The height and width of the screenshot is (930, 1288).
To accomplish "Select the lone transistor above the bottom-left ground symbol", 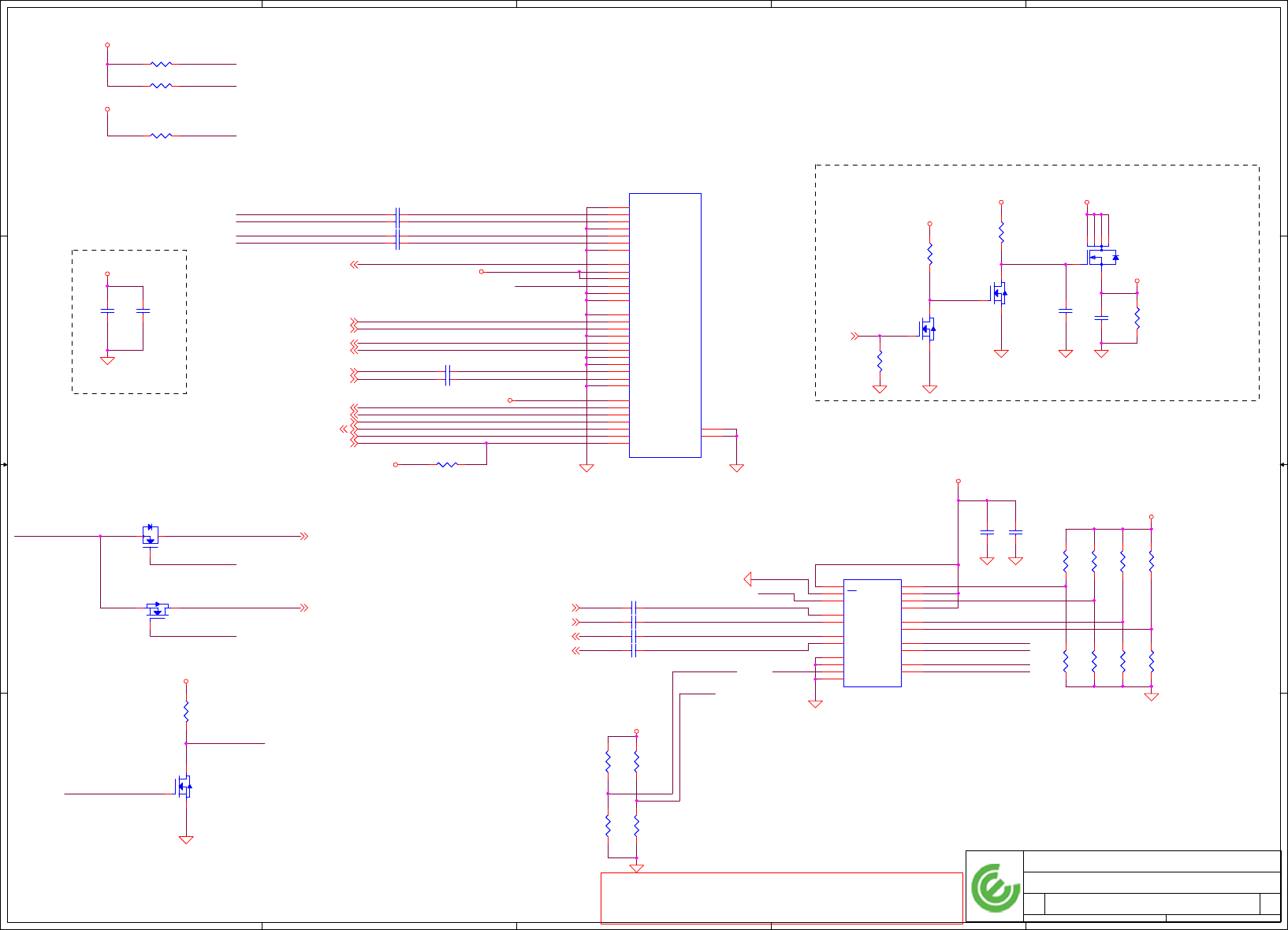I will 184,786.
